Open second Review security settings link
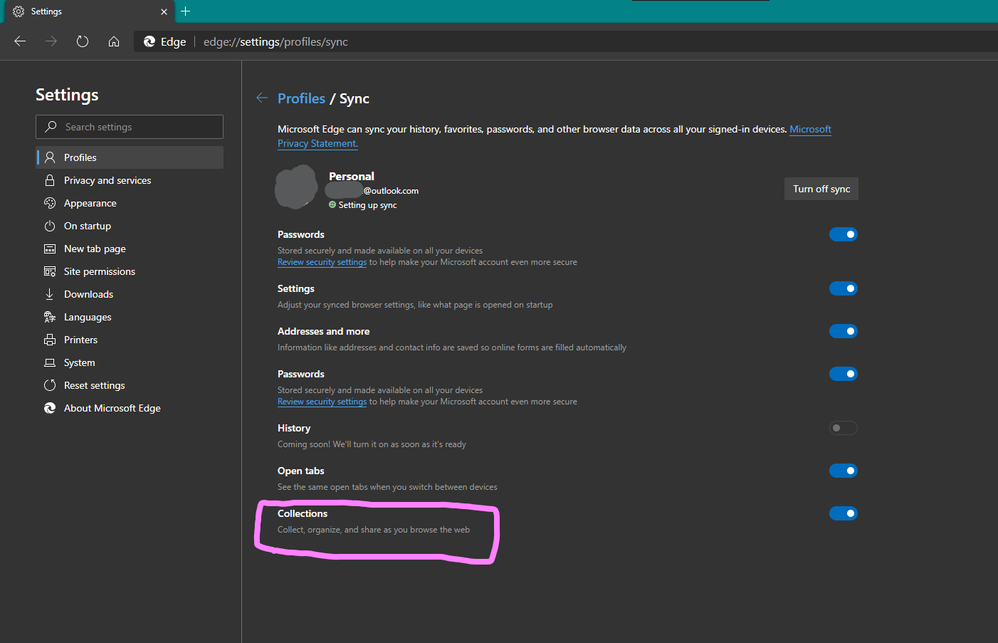998x643 pixels. 322,402
